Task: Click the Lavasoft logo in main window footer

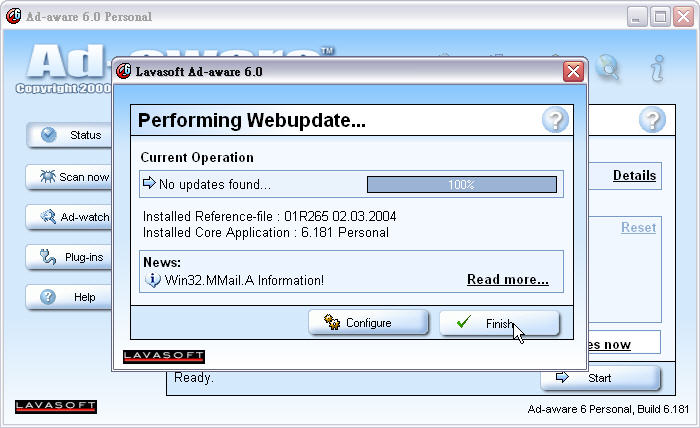Action: pyautogui.click(x=56, y=407)
